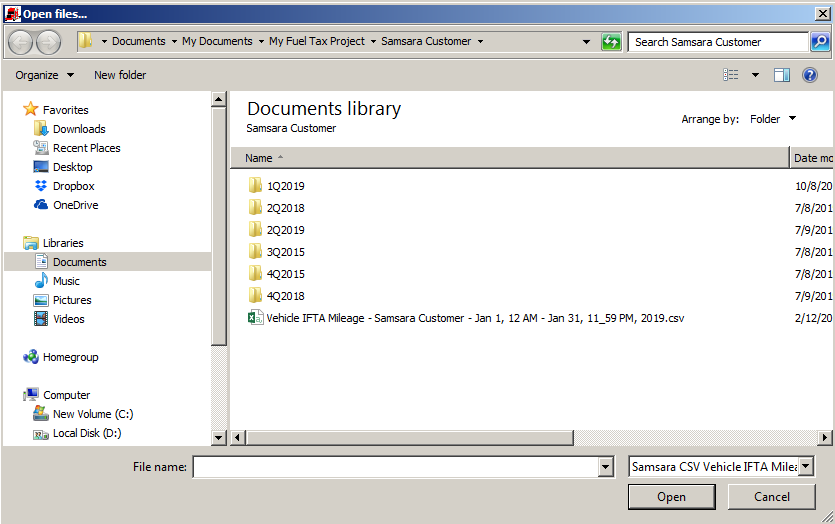835x524 pixels.
Task: Change view using the view icon
Action: pos(731,75)
